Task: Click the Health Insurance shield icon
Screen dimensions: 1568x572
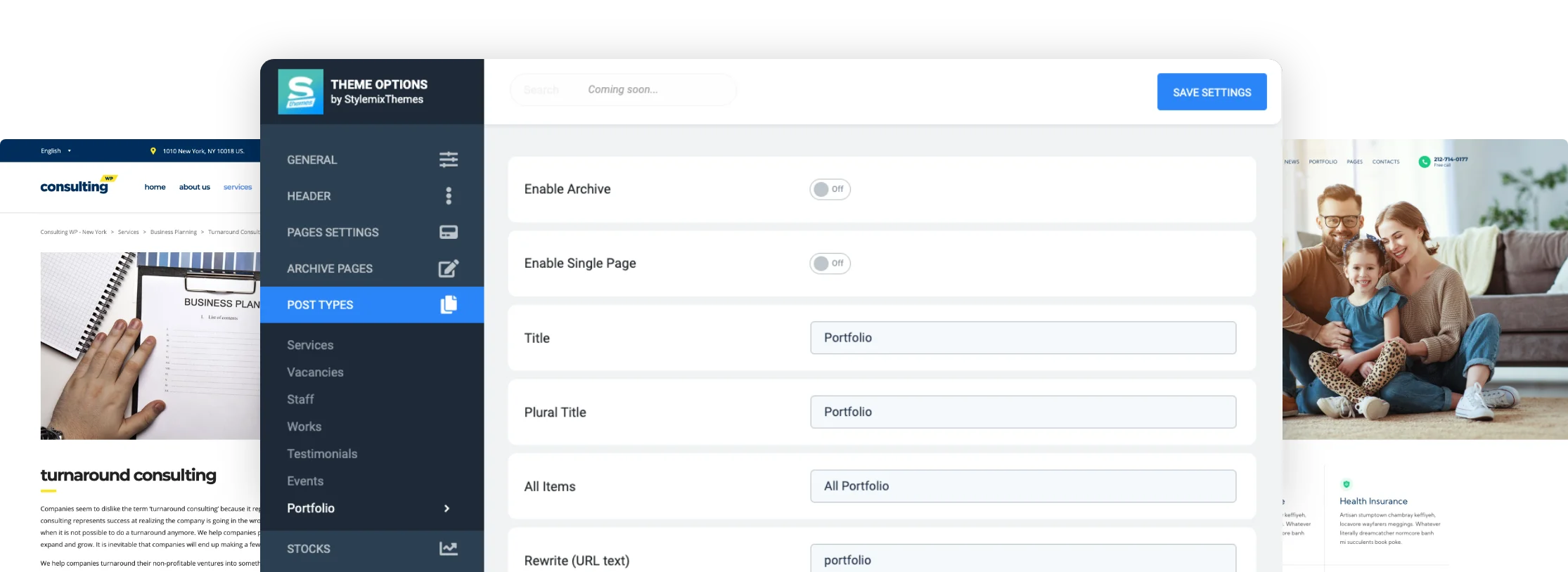Action: (x=1346, y=484)
